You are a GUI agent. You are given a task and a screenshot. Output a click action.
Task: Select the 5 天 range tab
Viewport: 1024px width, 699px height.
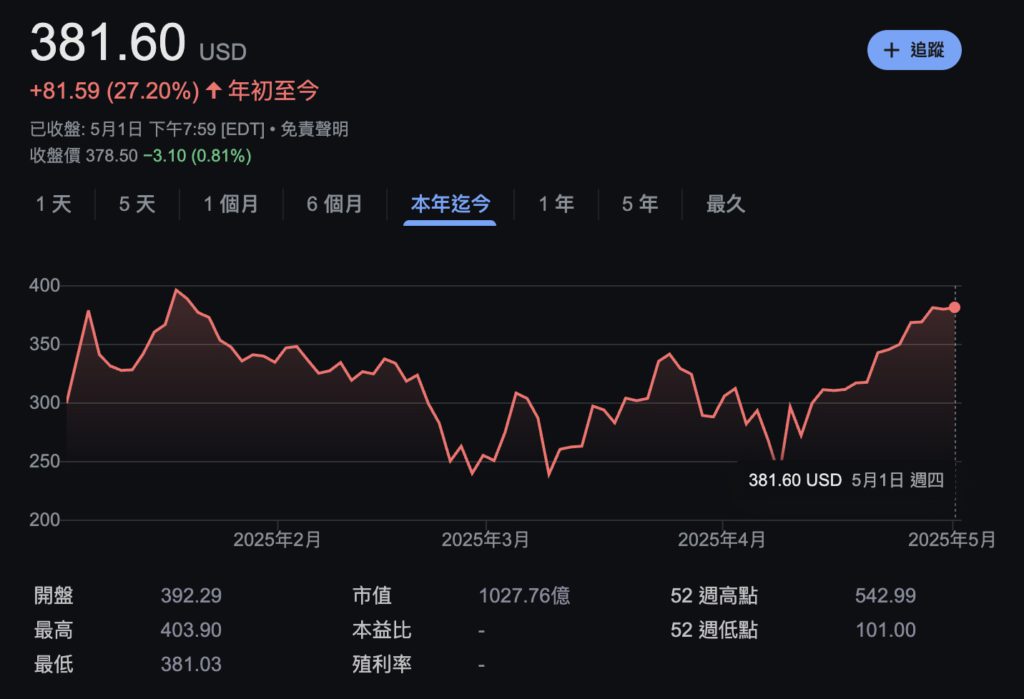[x=137, y=204]
